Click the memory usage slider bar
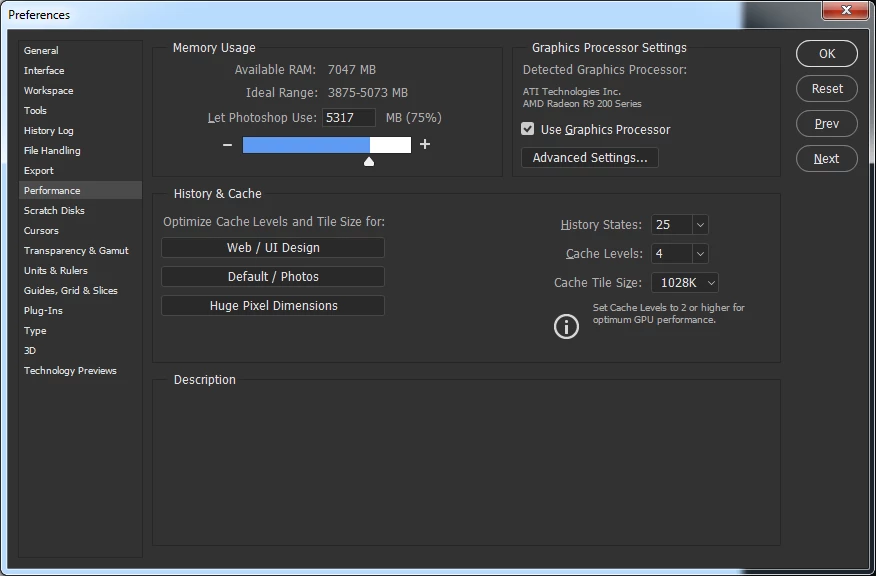 click(327, 145)
